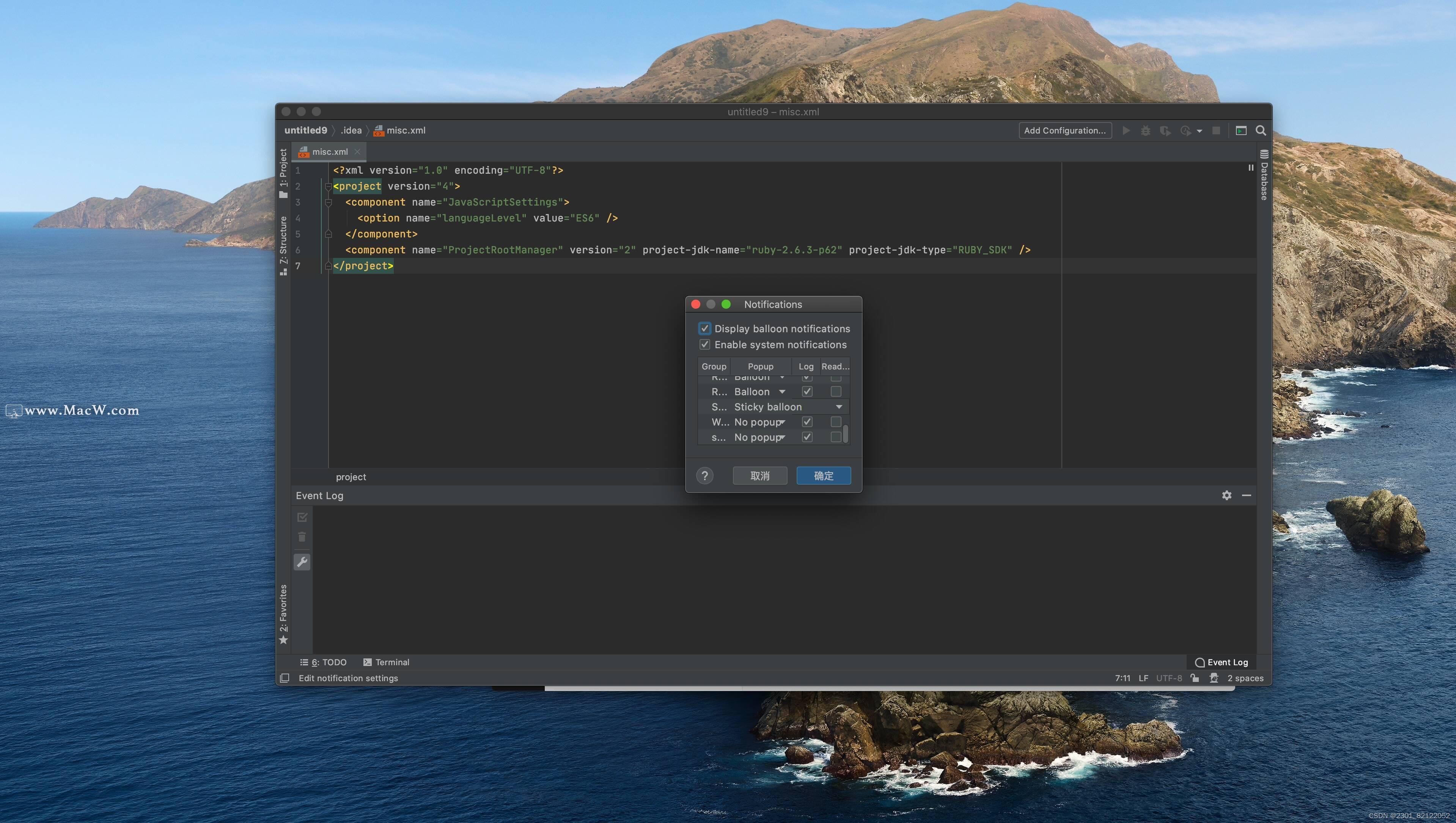Click the highlighting level icon in the status bar
This screenshot has width=1456, height=823.
click(1214, 678)
